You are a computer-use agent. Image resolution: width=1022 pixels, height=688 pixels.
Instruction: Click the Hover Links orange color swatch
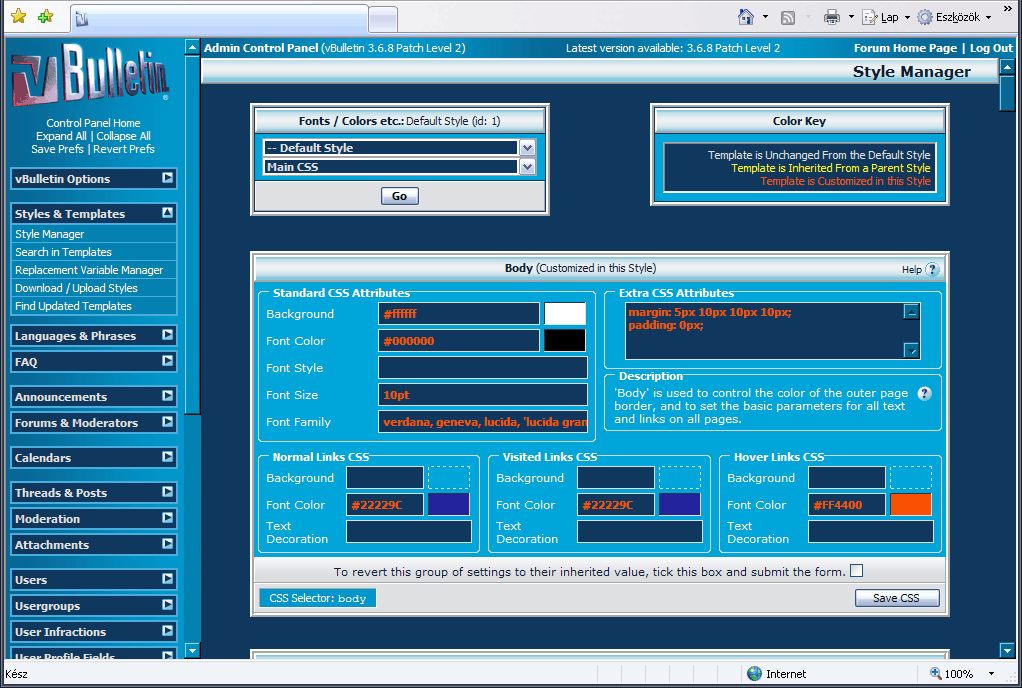coord(910,505)
